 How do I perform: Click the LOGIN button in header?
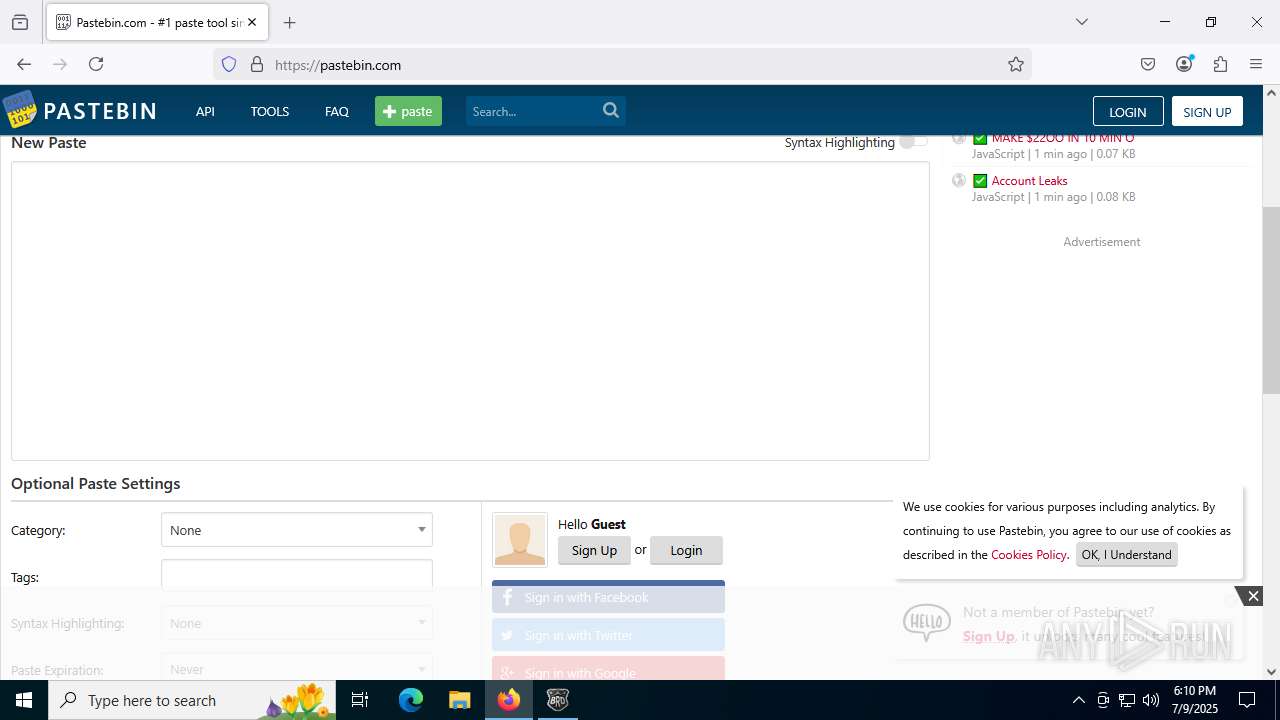coord(1127,111)
